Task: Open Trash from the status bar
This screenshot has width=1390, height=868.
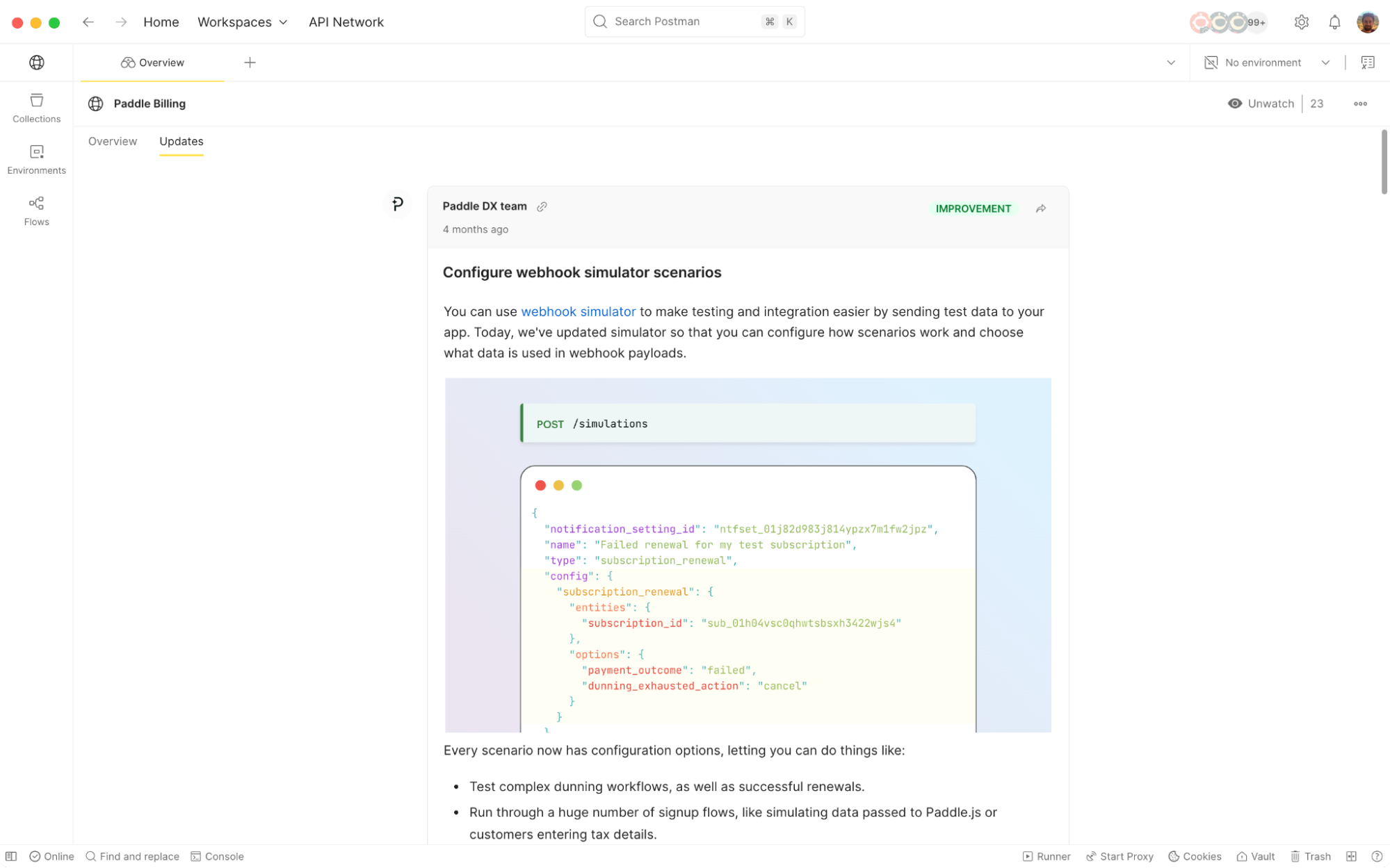Action: pos(1310,856)
